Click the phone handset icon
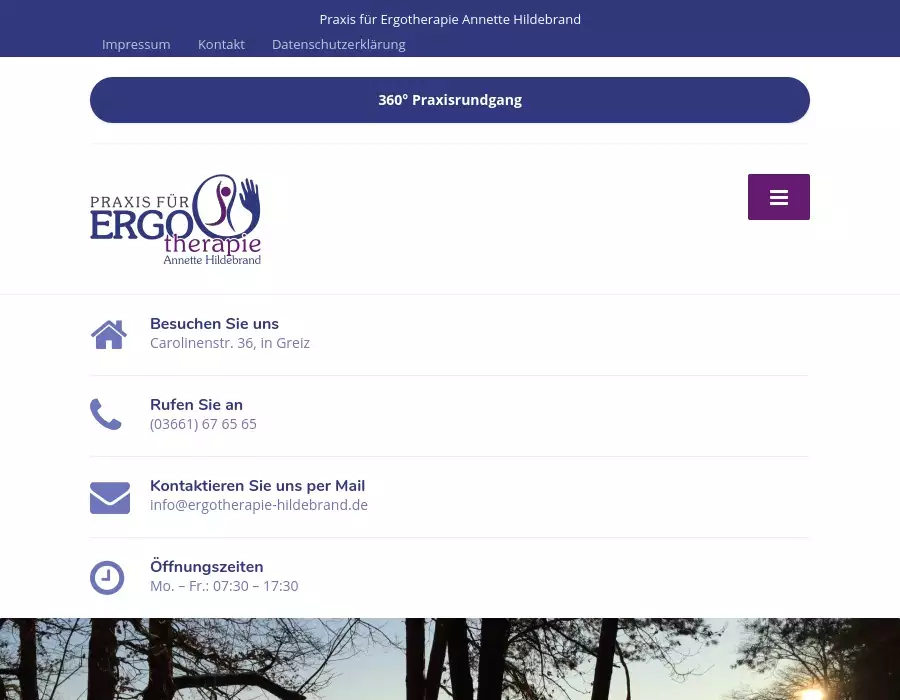 pos(106,414)
